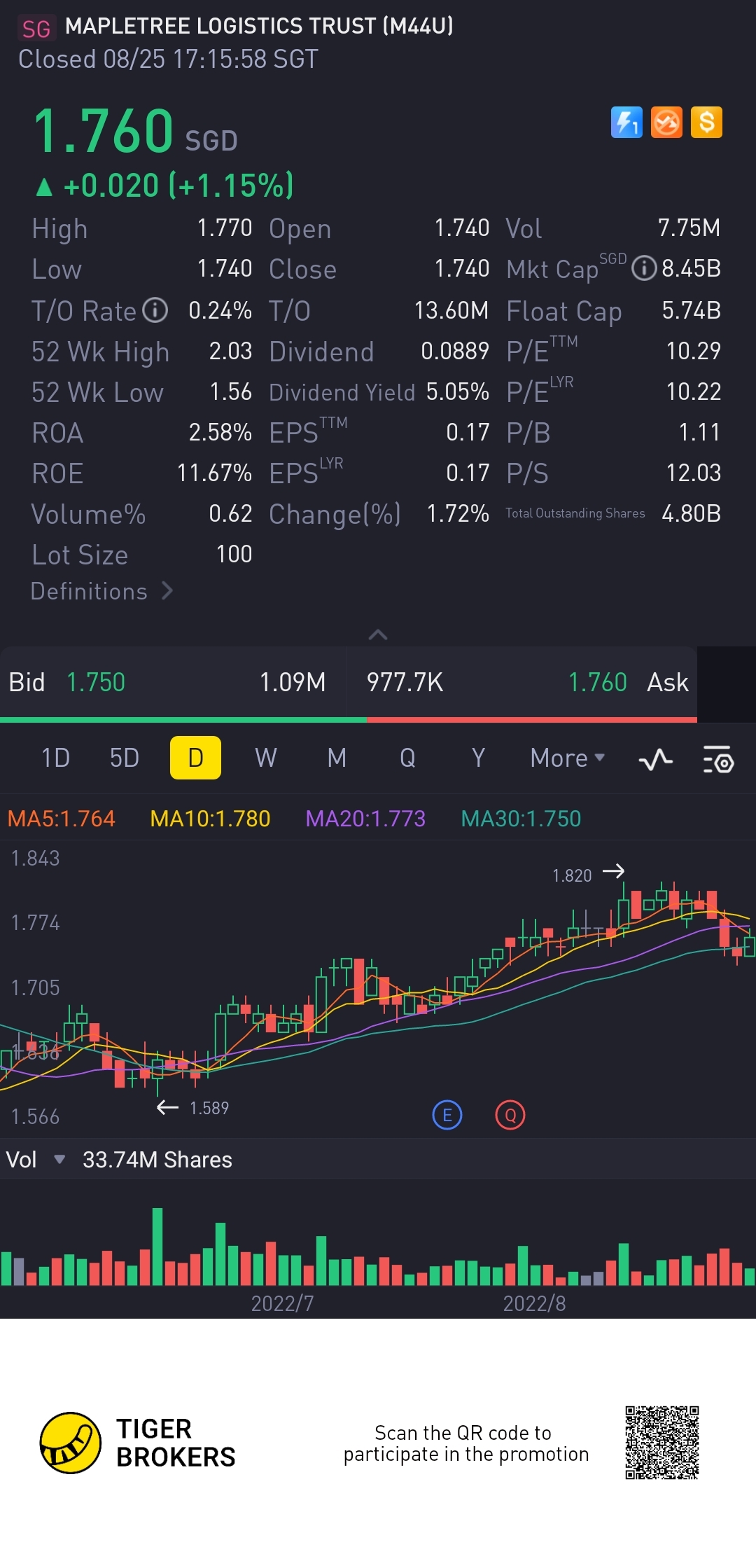The width and height of the screenshot is (756, 1568).
Task: Tap the Ask price 1.760
Action: pos(597,682)
